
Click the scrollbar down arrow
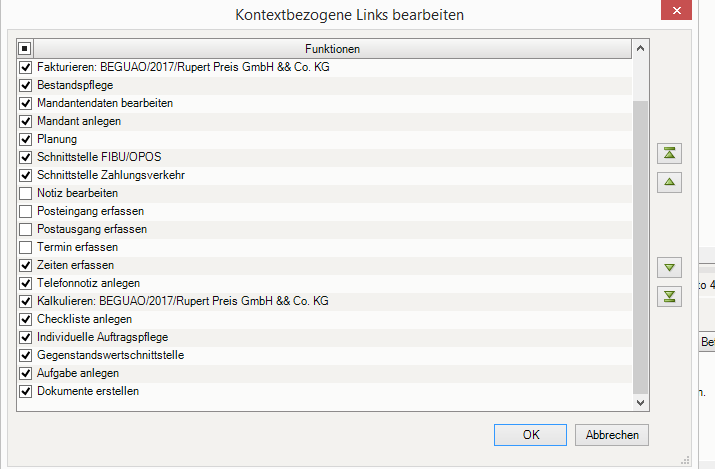(x=641, y=402)
